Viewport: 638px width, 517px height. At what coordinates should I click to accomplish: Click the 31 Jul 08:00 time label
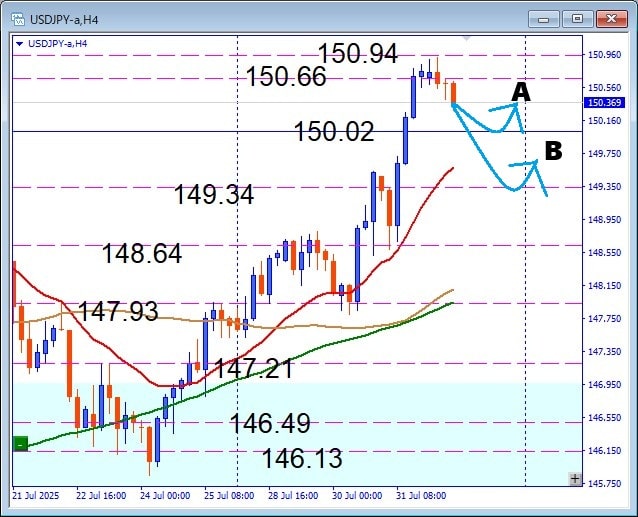click(x=422, y=496)
